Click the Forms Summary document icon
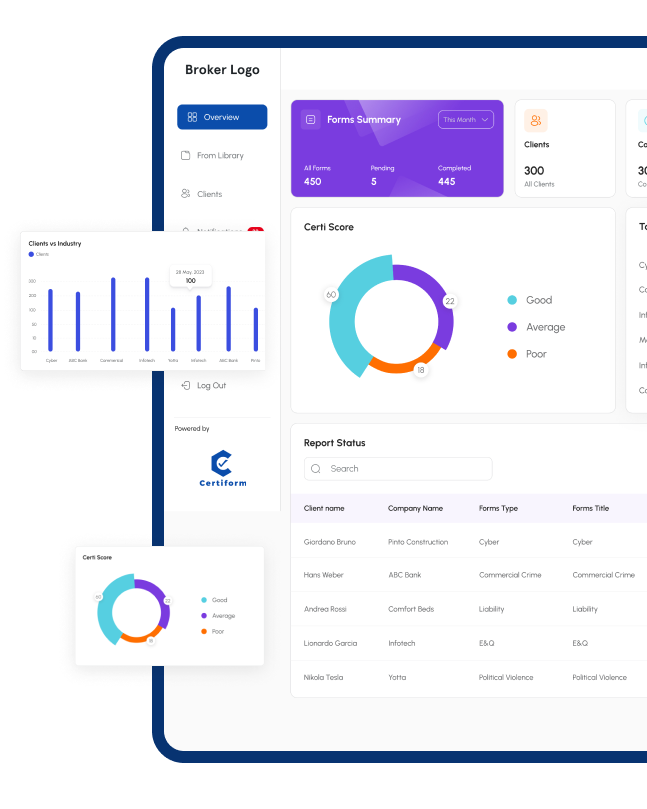Image resolution: width=647 pixels, height=809 pixels. (x=311, y=120)
